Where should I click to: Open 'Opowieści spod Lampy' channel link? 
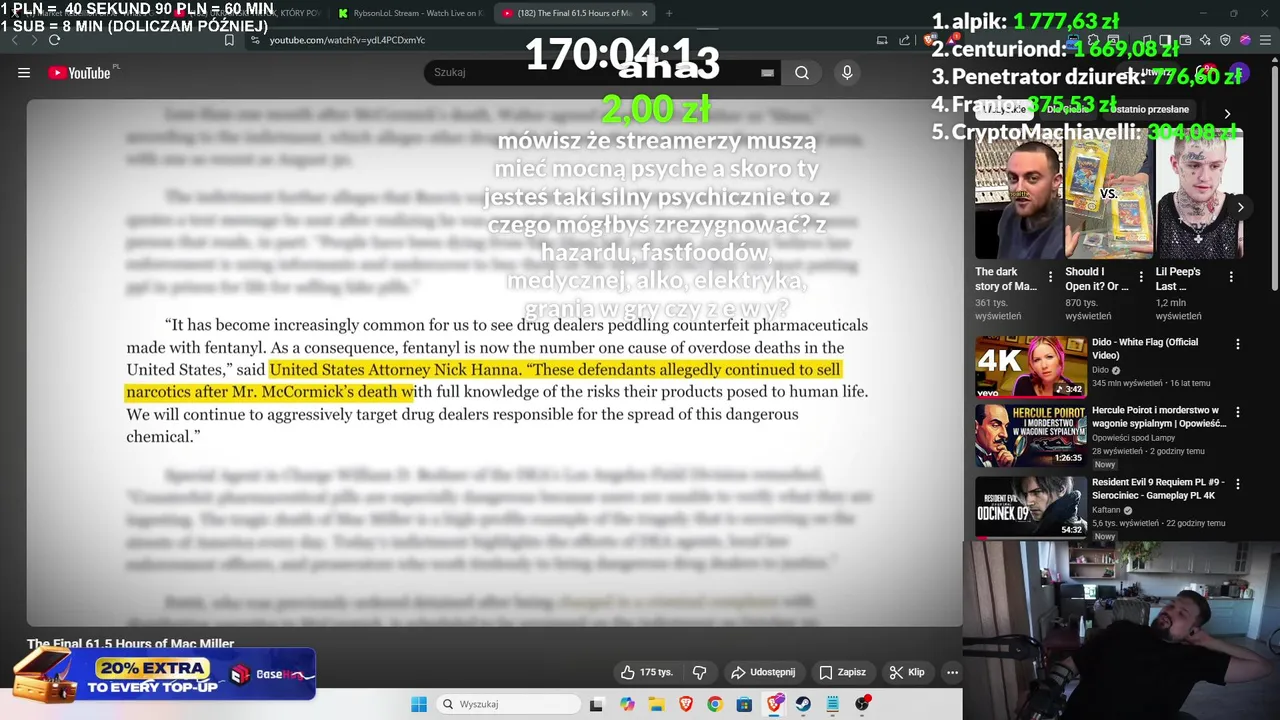pos(1133,438)
